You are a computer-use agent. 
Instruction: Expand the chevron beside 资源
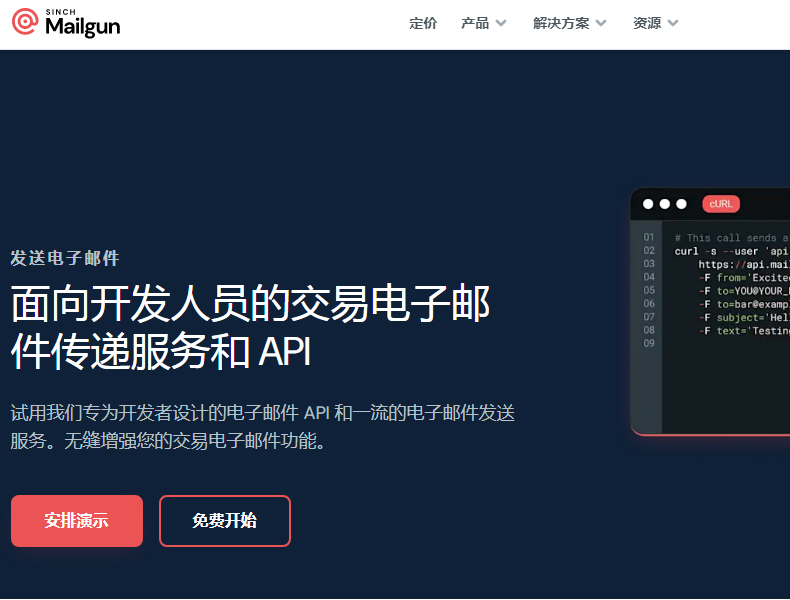click(673, 23)
